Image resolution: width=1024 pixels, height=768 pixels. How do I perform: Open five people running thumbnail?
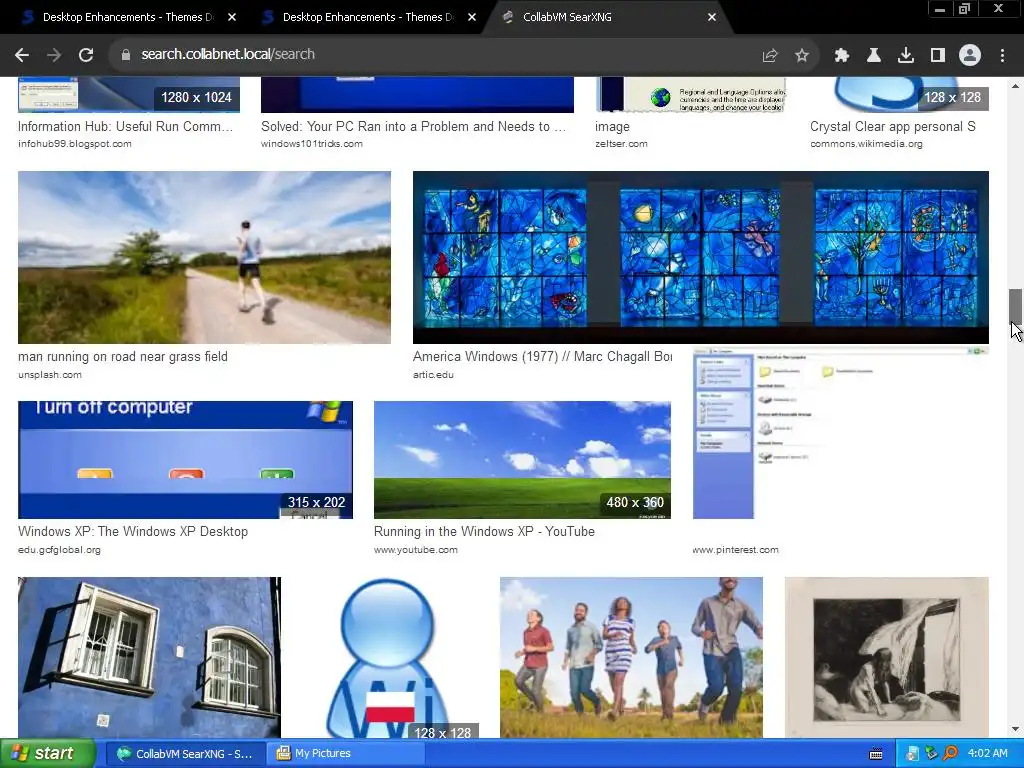click(632, 657)
